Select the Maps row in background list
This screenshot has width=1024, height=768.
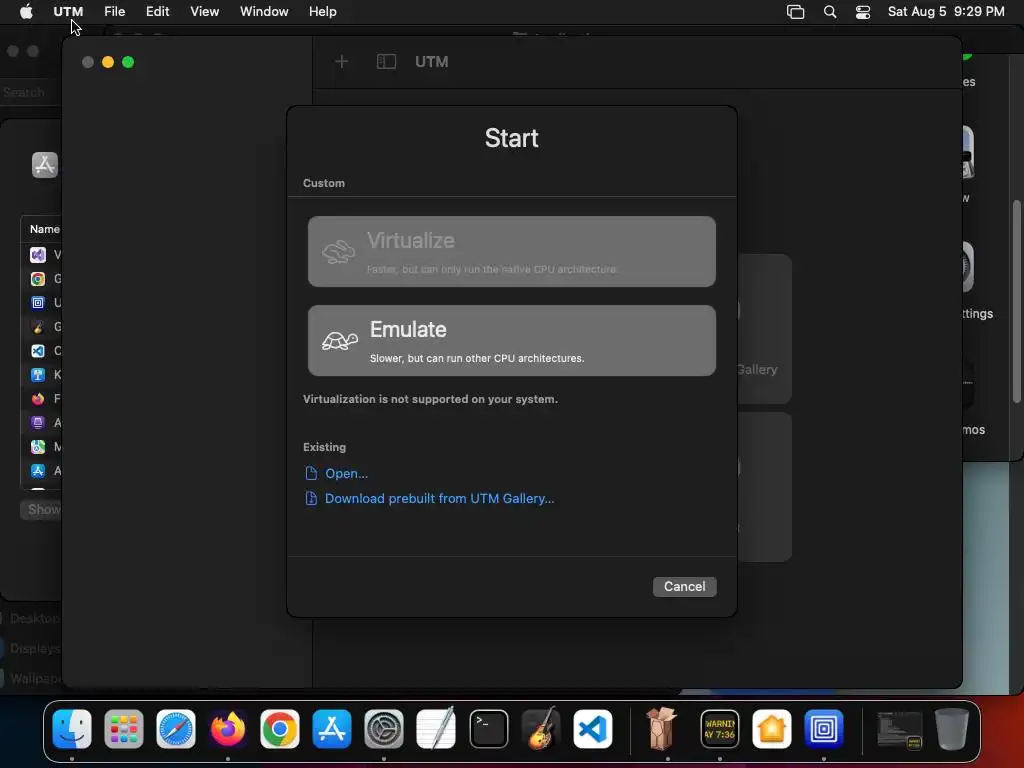point(42,447)
